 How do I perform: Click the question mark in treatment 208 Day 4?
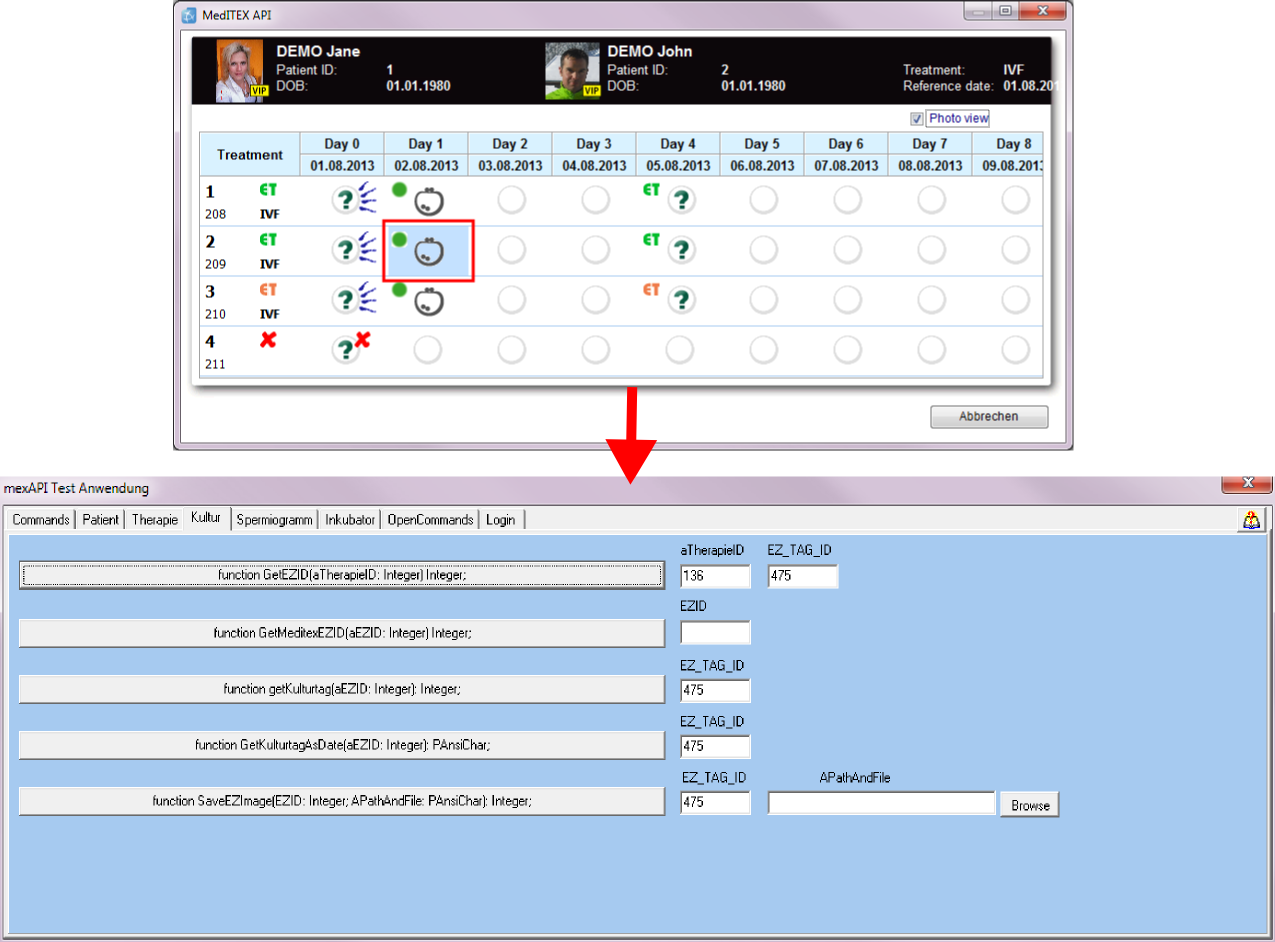tap(682, 201)
